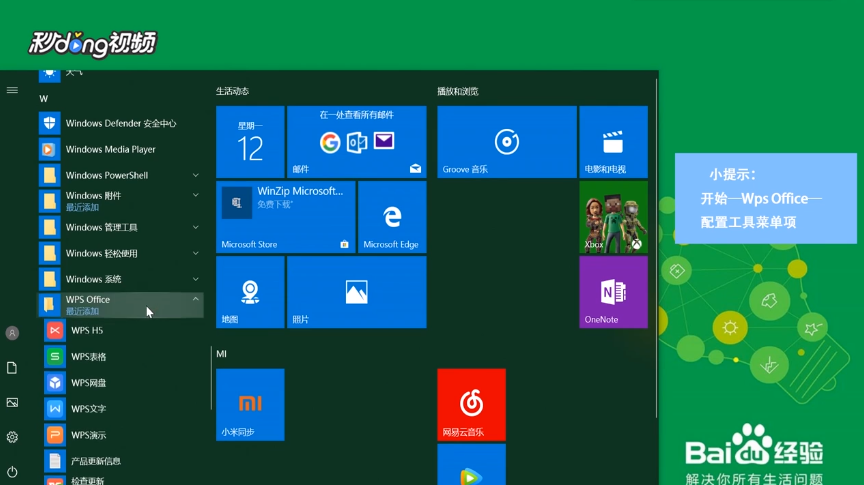Open Groove 音乐 tile
This screenshot has height=485, width=864.
pyautogui.click(x=507, y=142)
